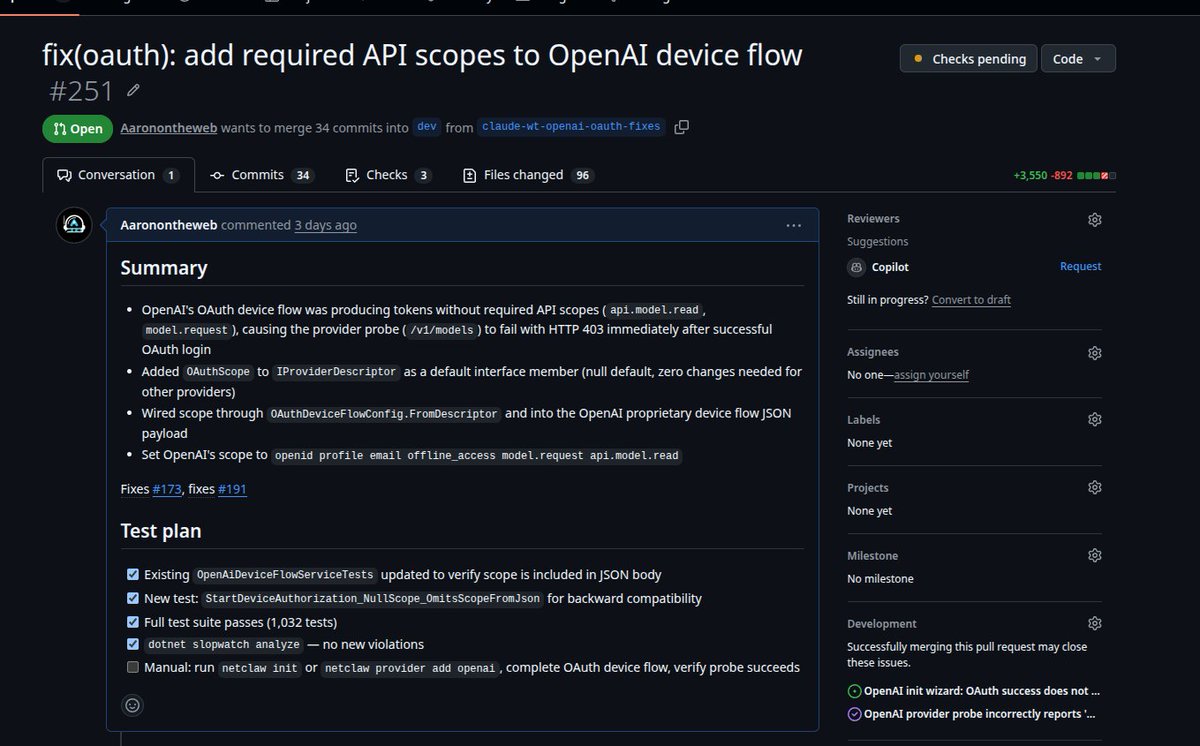1200x746 pixels.
Task: Open the Code dropdown button
Action: coord(1078,59)
